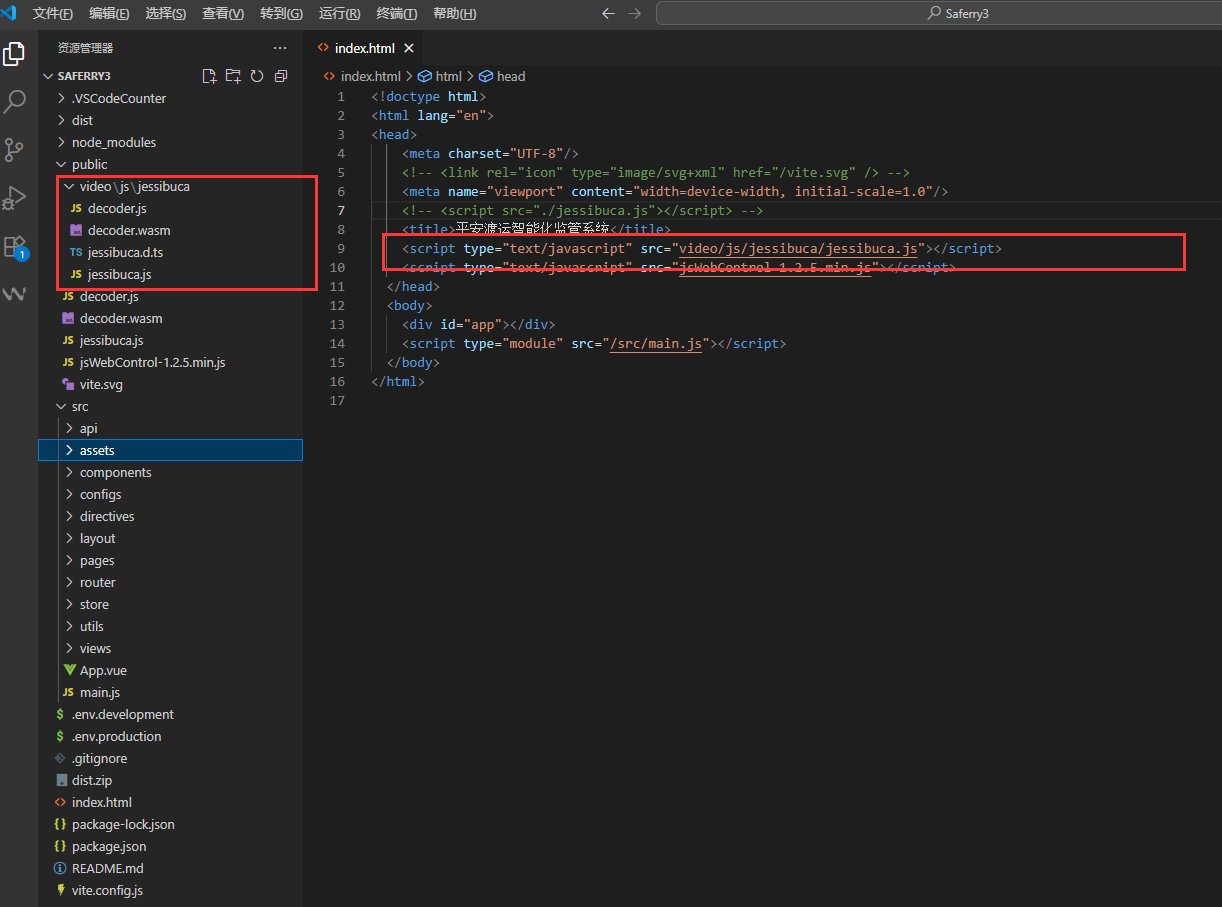Click the head breadcrumb above the editor
The image size is (1222, 907).
pos(509,75)
